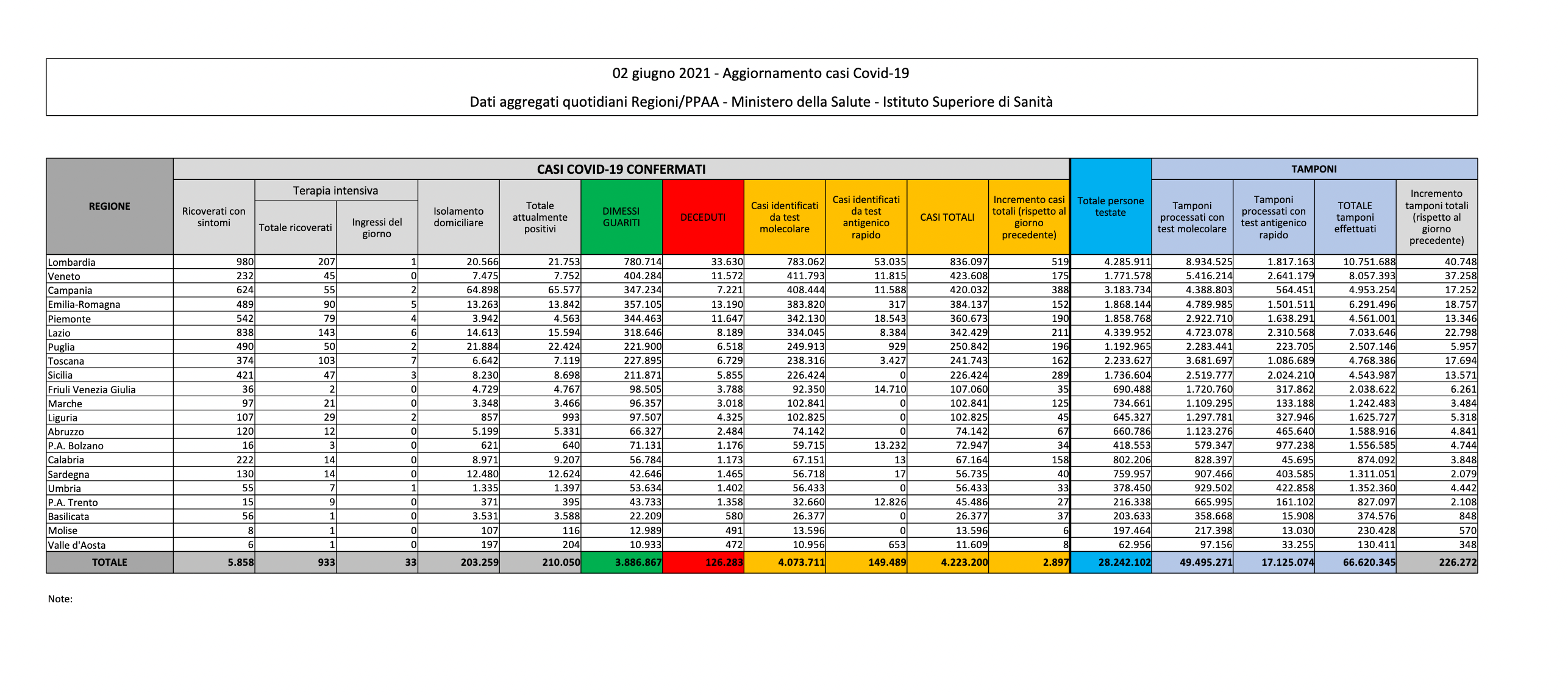Click the CASI TOTALI yellow header

(x=947, y=217)
